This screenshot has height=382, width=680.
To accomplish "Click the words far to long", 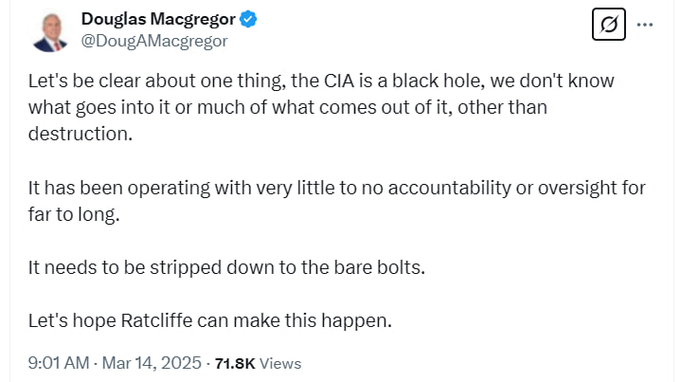I will point(74,215).
